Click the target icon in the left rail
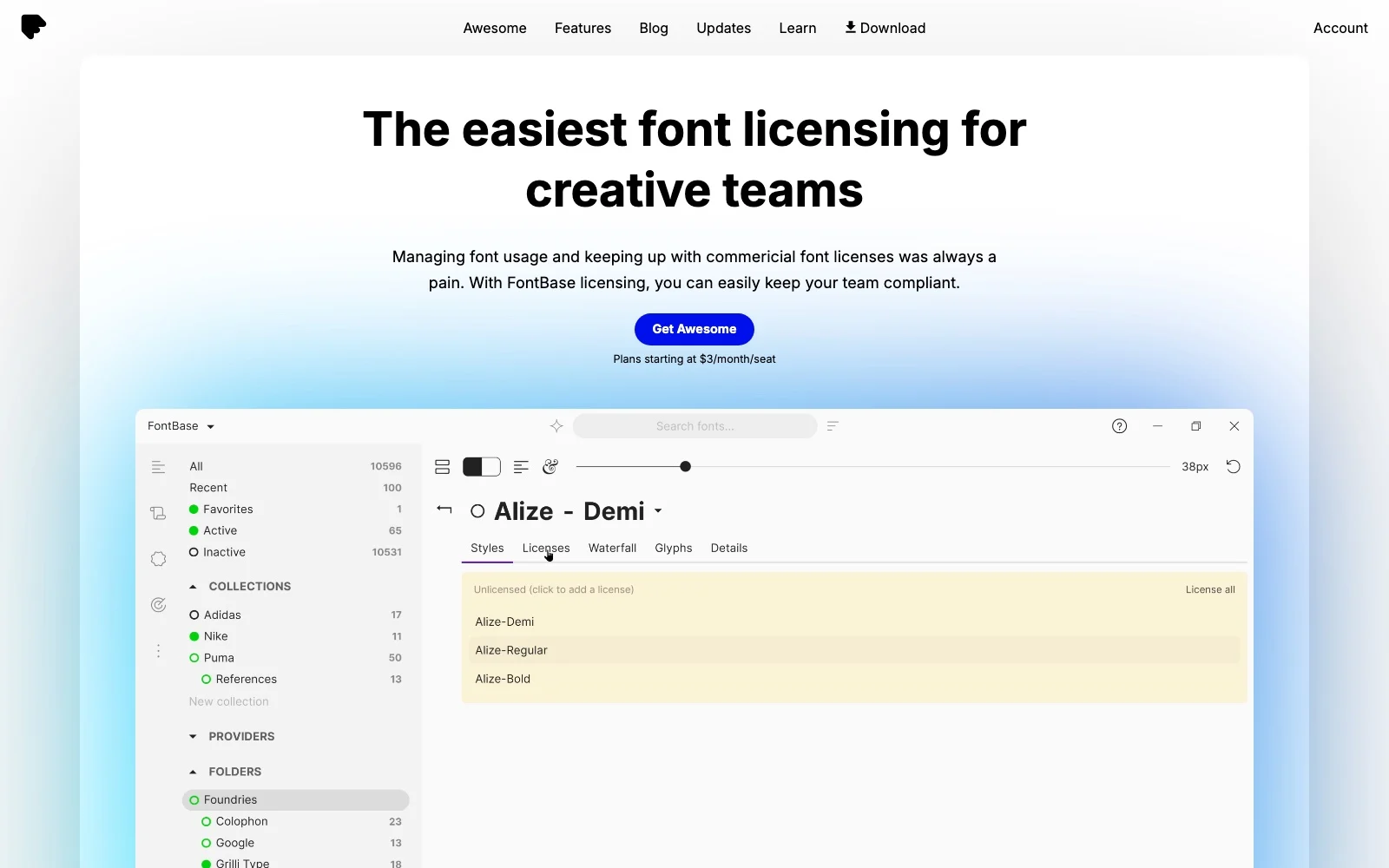The height and width of the screenshot is (868, 1389). click(x=158, y=605)
